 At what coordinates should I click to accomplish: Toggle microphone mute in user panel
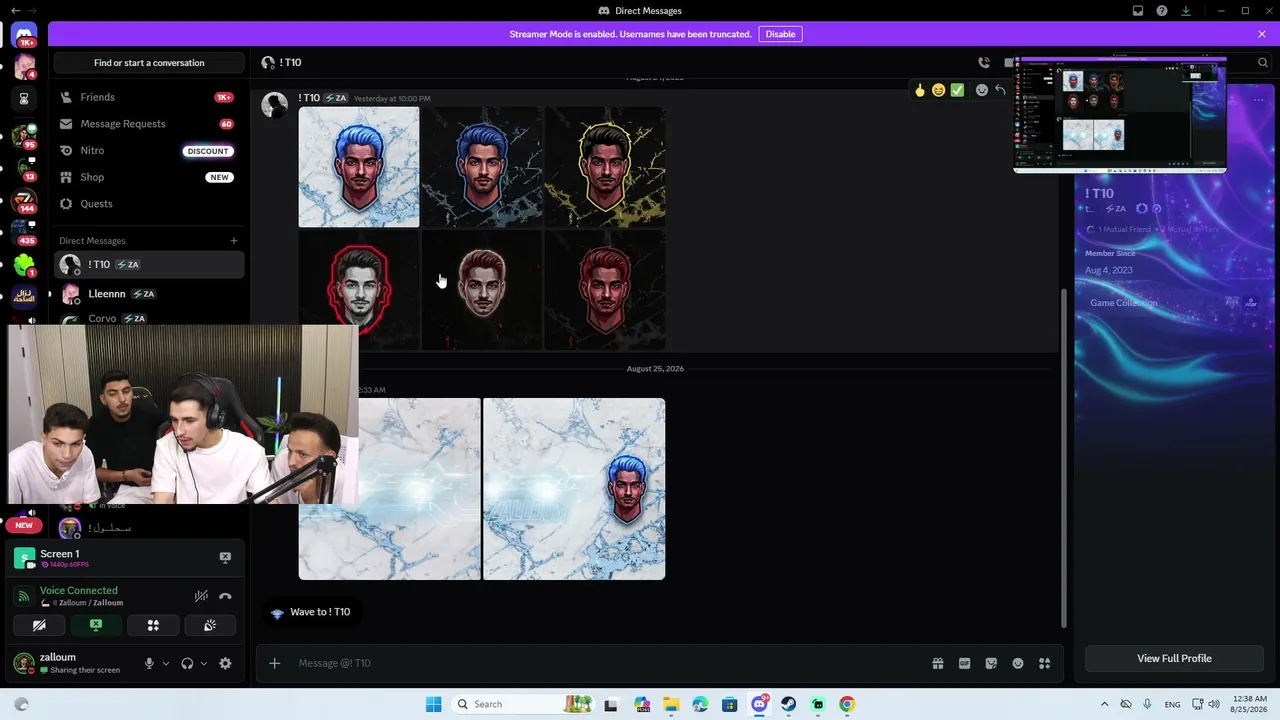point(149,663)
